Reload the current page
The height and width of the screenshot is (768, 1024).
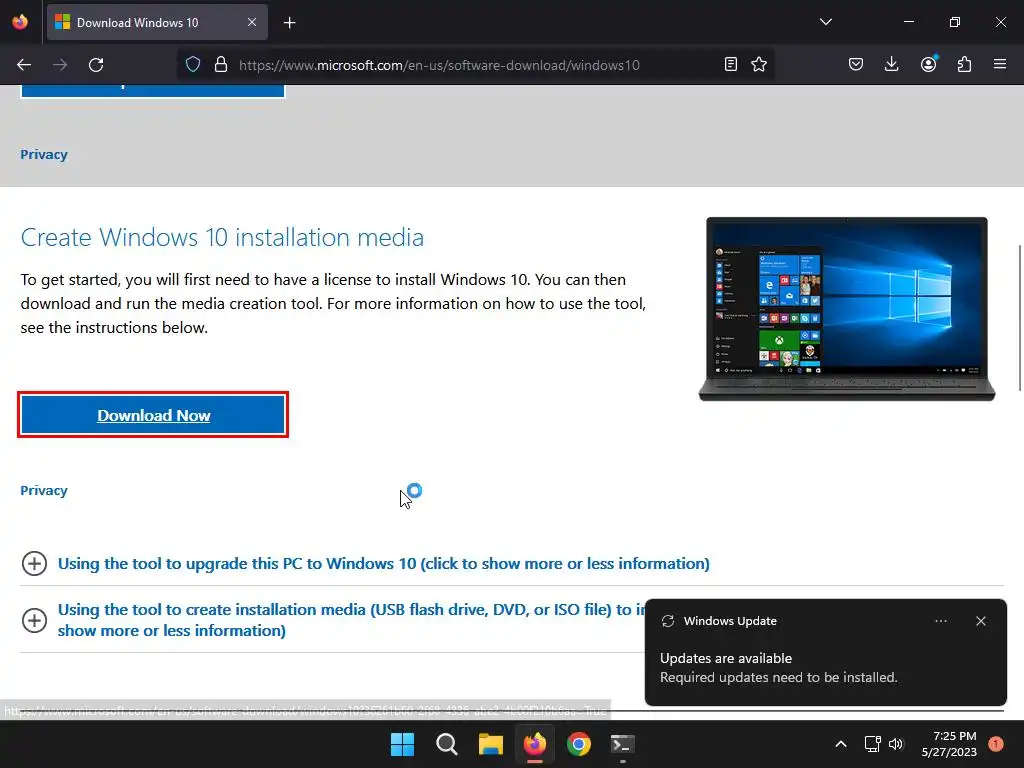click(96, 65)
